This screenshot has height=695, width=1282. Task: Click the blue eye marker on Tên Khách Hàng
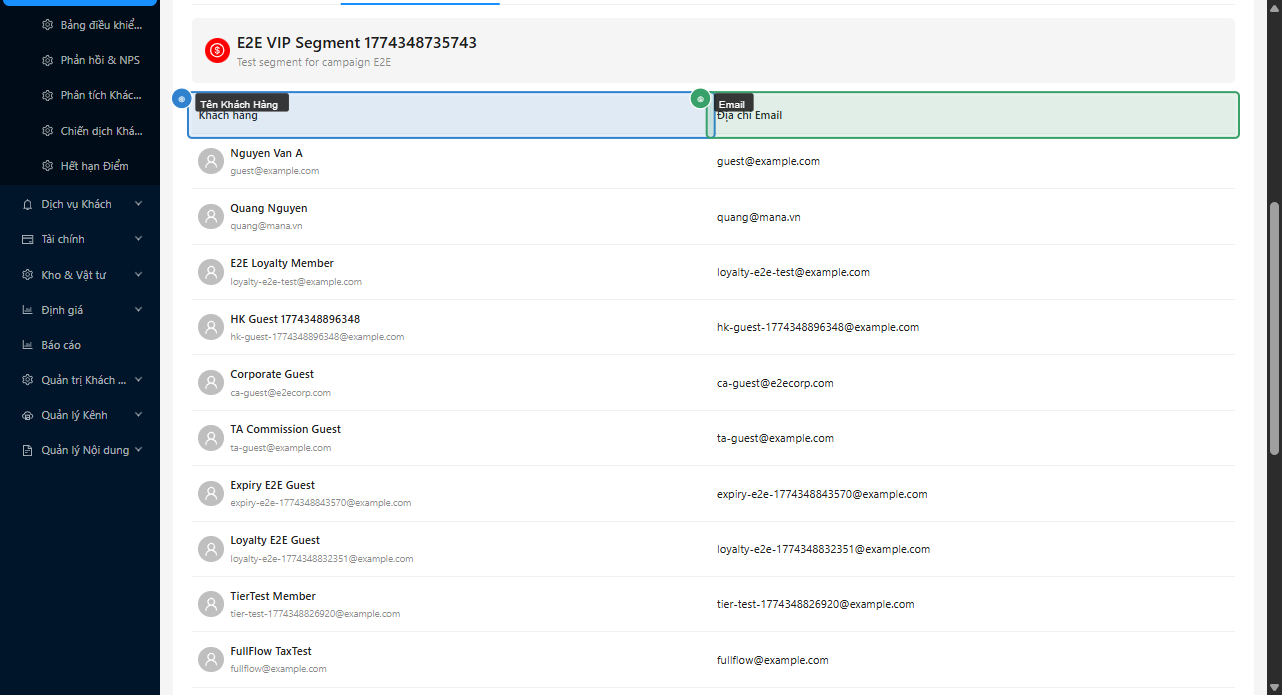pos(181,99)
